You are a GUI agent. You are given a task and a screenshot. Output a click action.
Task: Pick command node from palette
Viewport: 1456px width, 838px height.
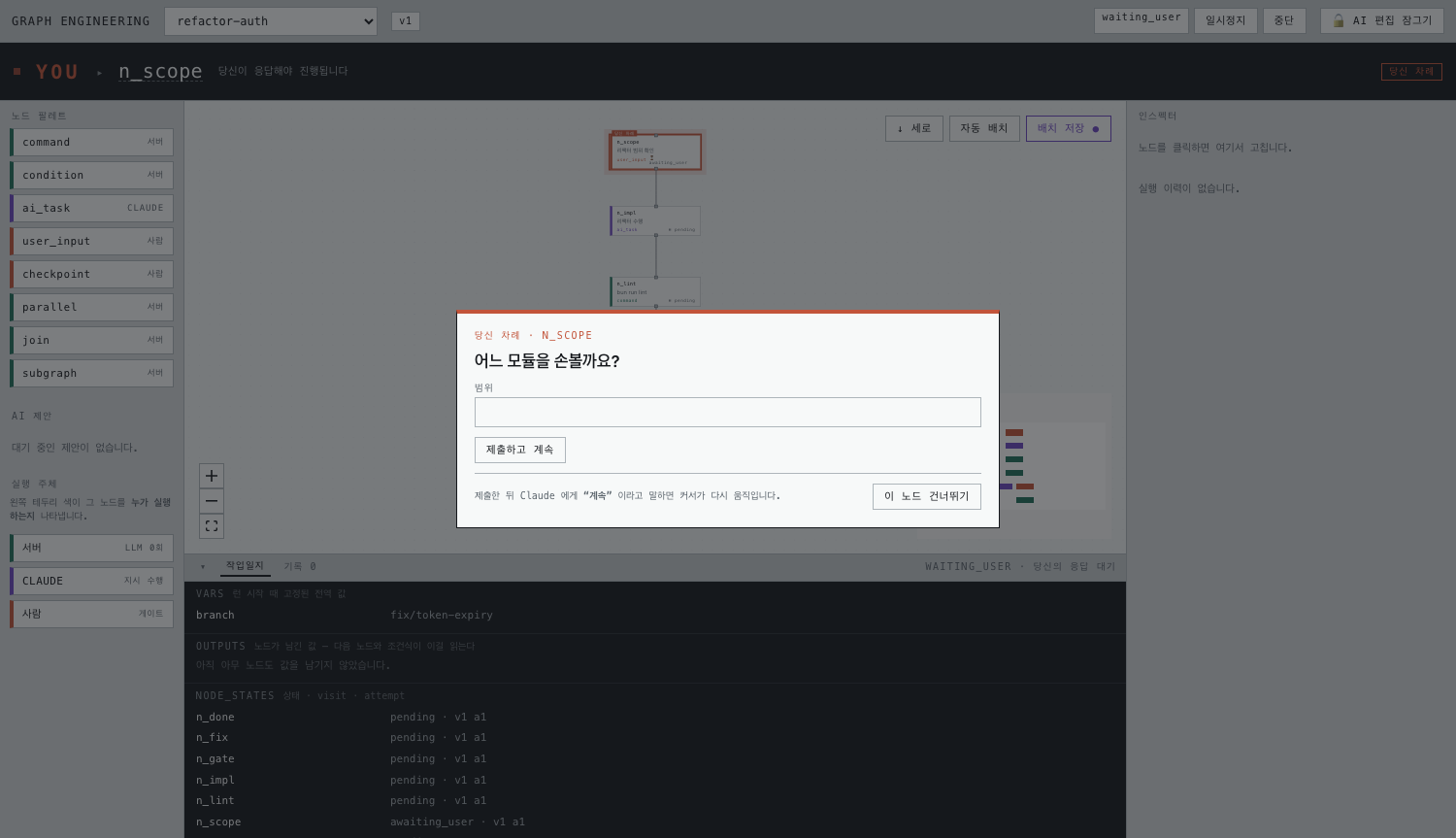tap(92, 142)
